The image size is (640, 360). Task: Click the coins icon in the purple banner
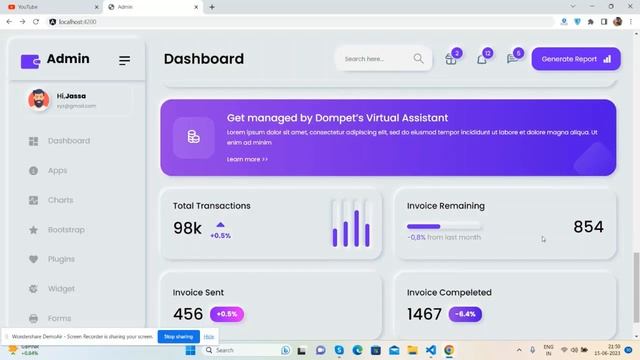tap(193, 137)
